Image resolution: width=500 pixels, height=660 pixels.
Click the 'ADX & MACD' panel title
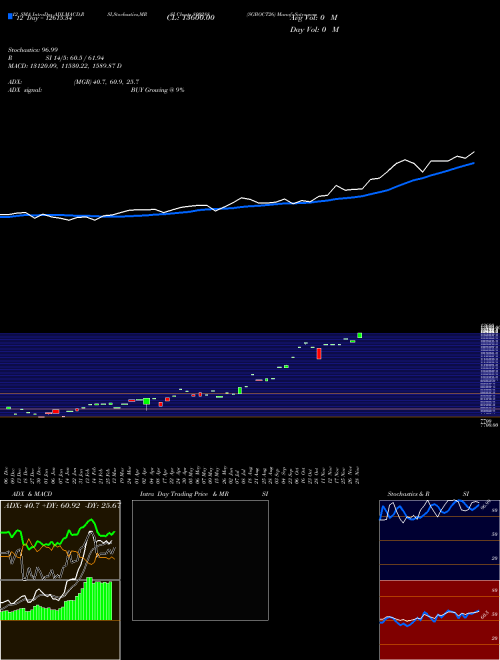[x=32, y=494]
